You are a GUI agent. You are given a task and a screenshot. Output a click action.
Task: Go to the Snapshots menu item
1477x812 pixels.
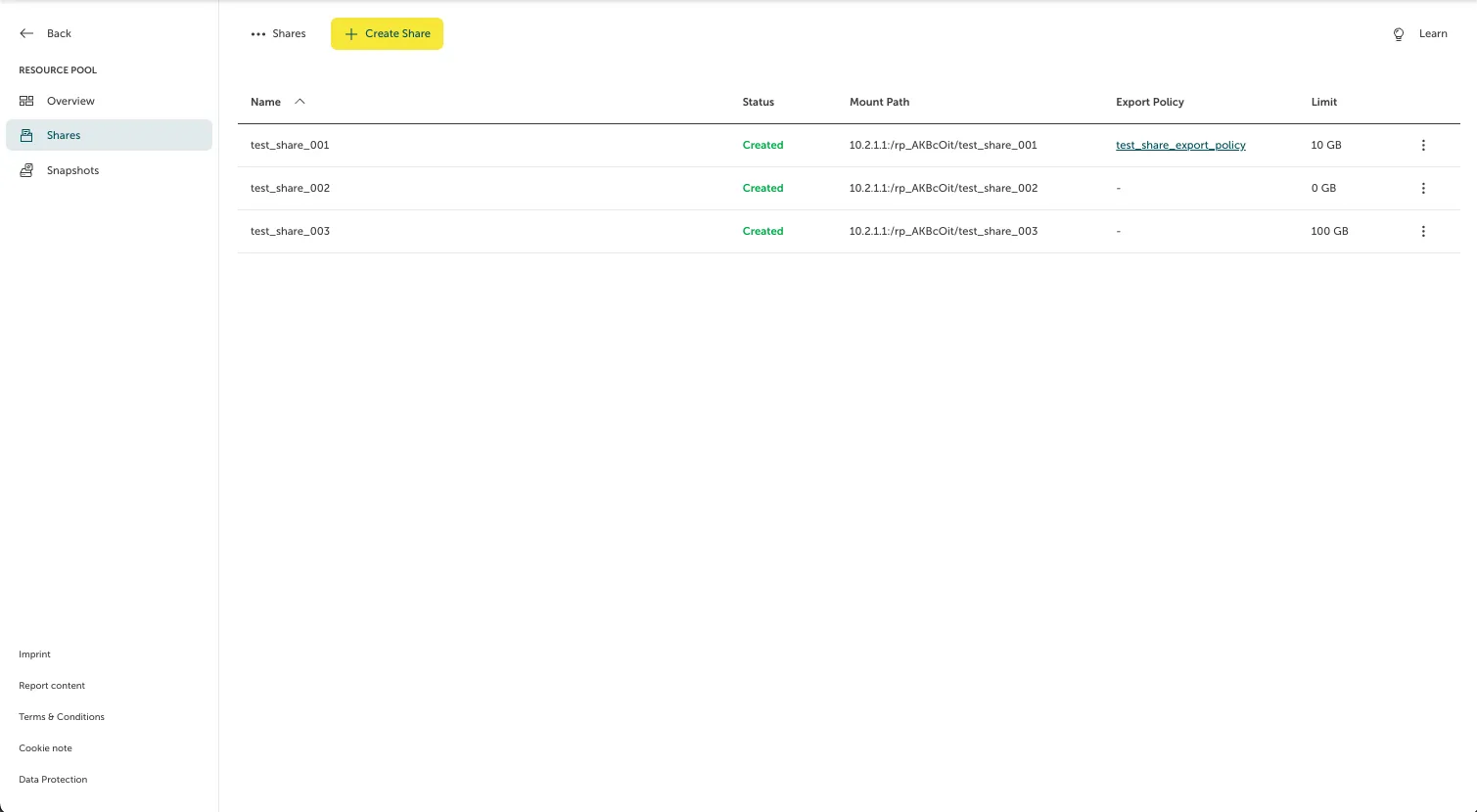(x=72, y=170)
